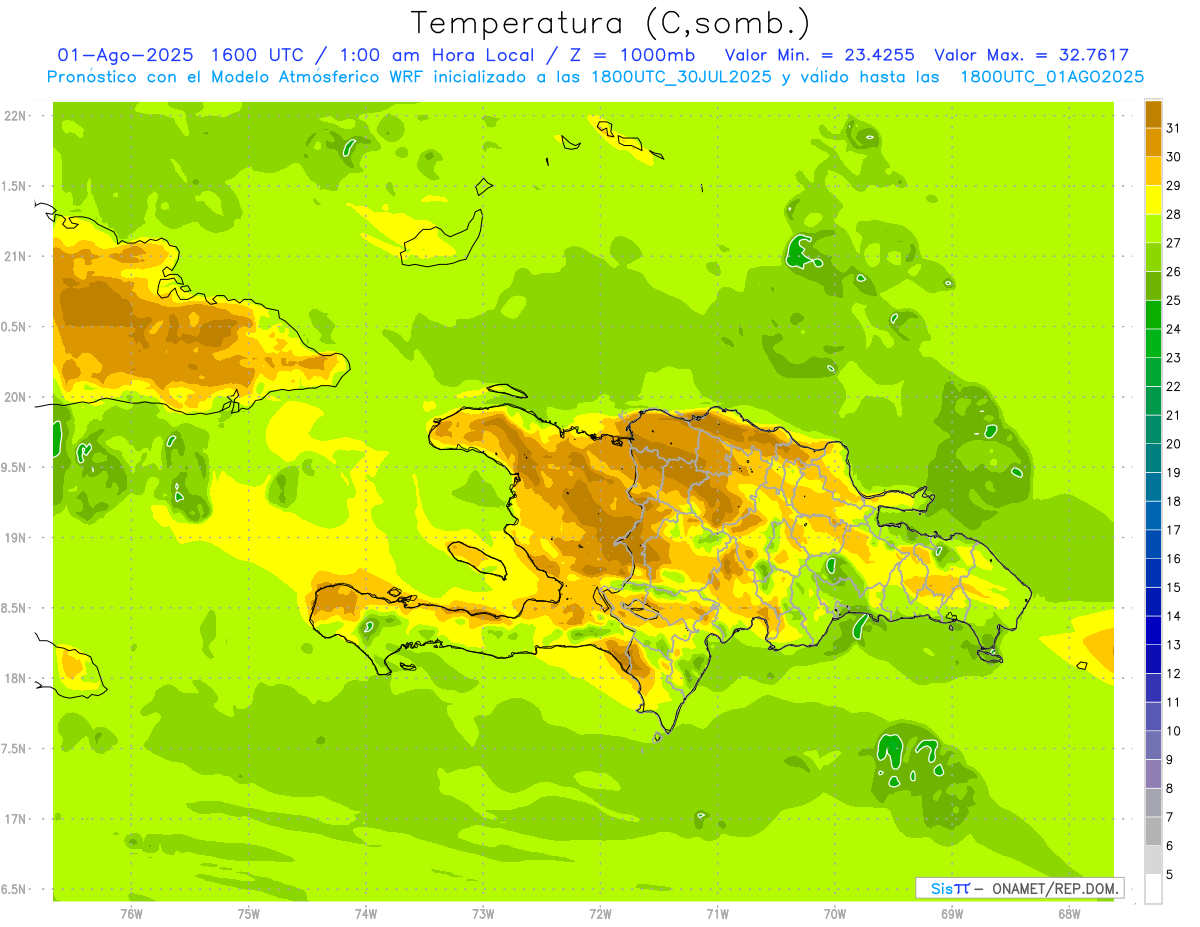
Task: Click the '21N' latitude label
Action: pyautogui.click(x=16, y=257)
